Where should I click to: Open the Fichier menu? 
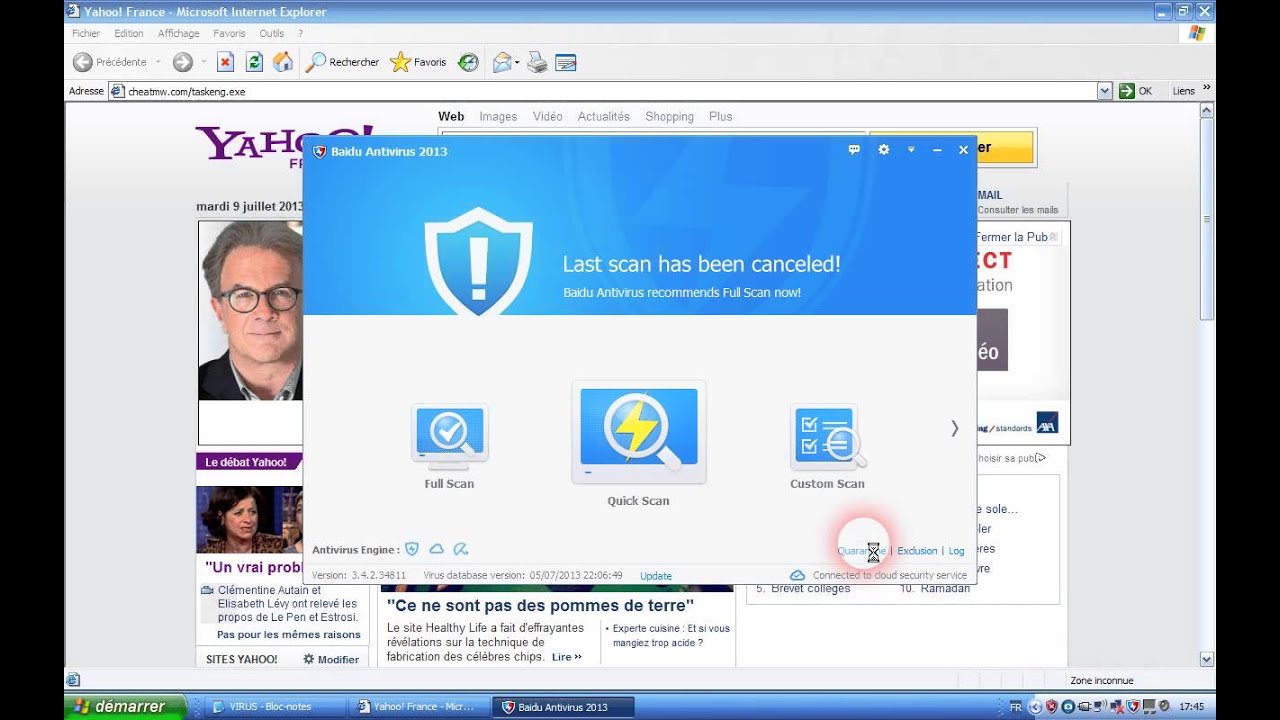pos(86,33)
